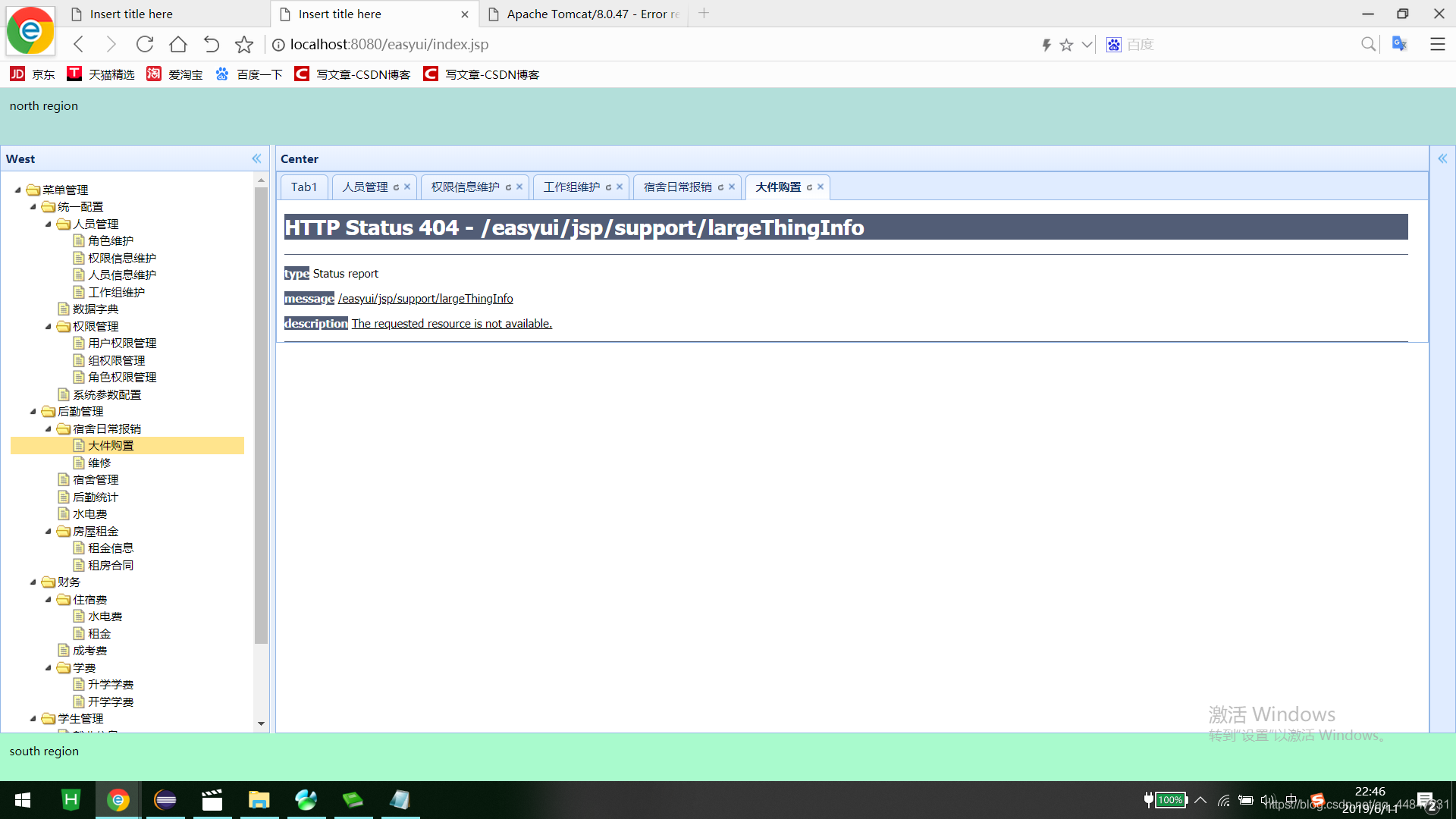Collapse 后勤管理 folder

point(33,411)
